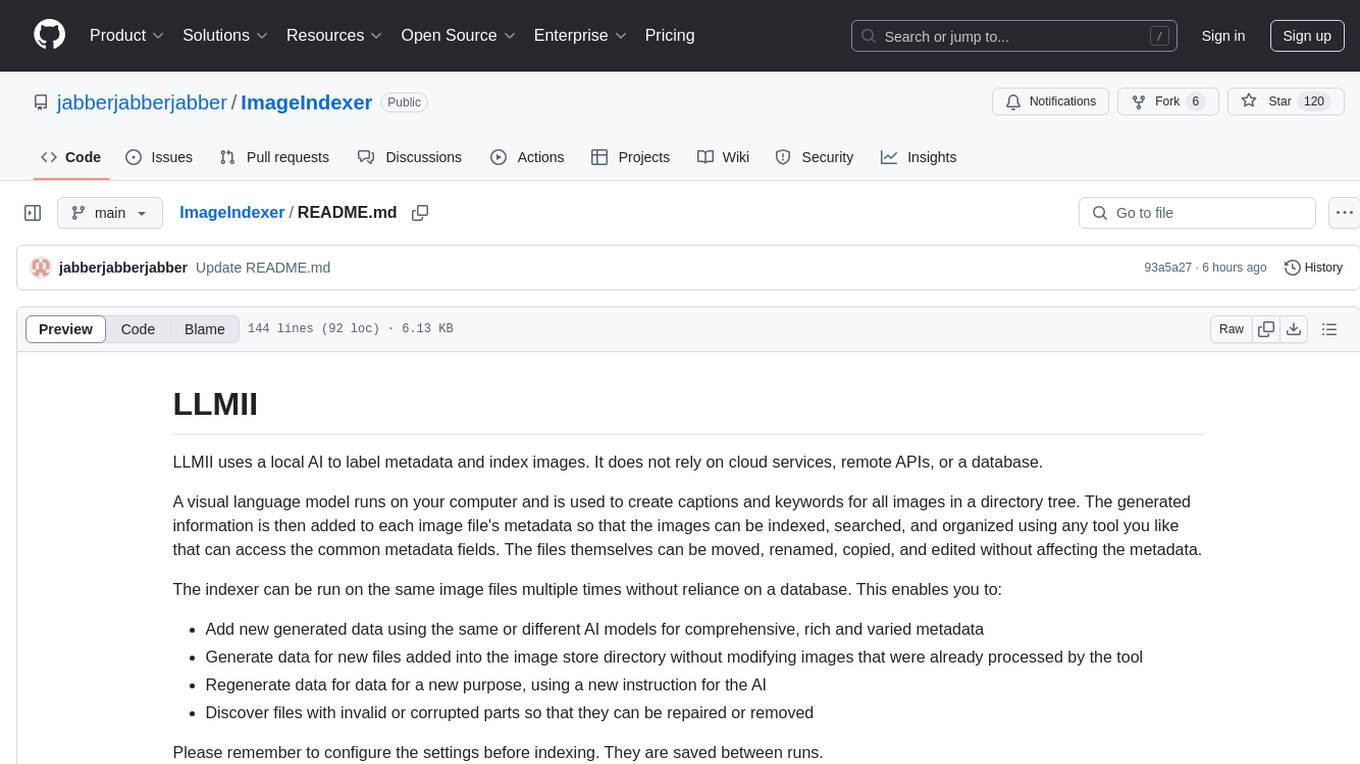This screenshot has width=1360, height=764.
Task: View the file History
Action: (1313, 267)
